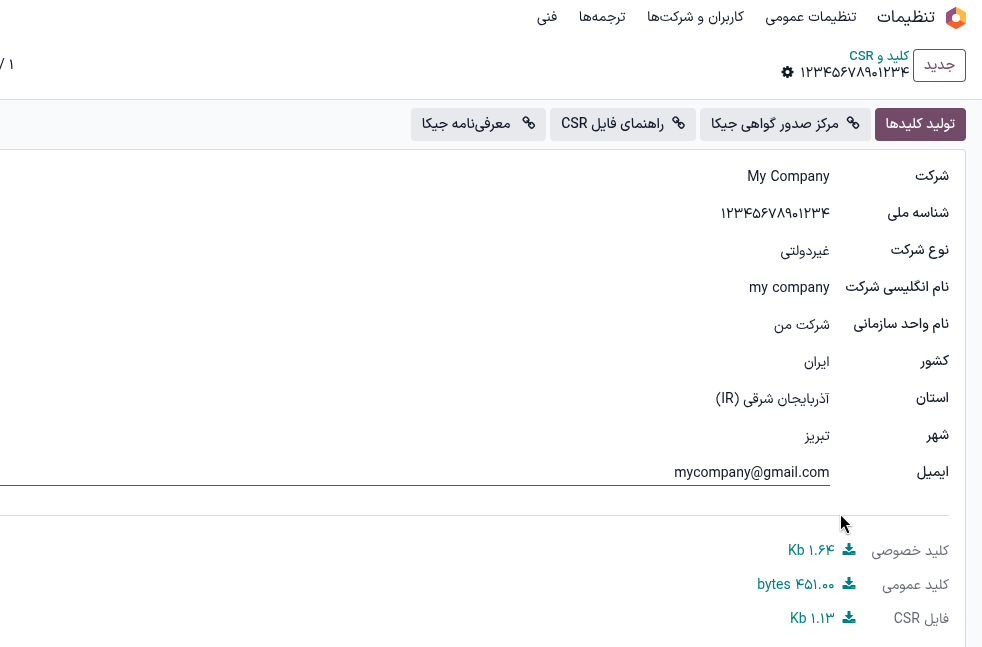Click the link icon on مرکز صدور گواهی جیکا
The height and width of the screenshot is (647, 982).
tap(852, 123)
